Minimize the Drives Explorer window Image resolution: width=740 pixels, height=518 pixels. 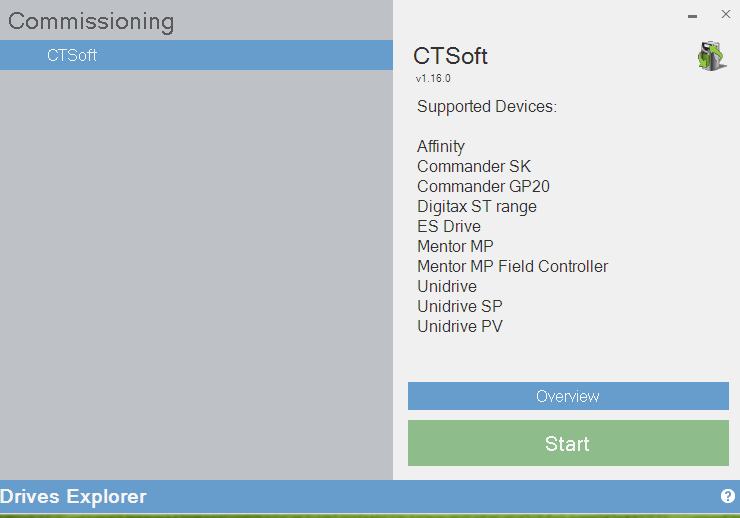(x=692, y=15)
